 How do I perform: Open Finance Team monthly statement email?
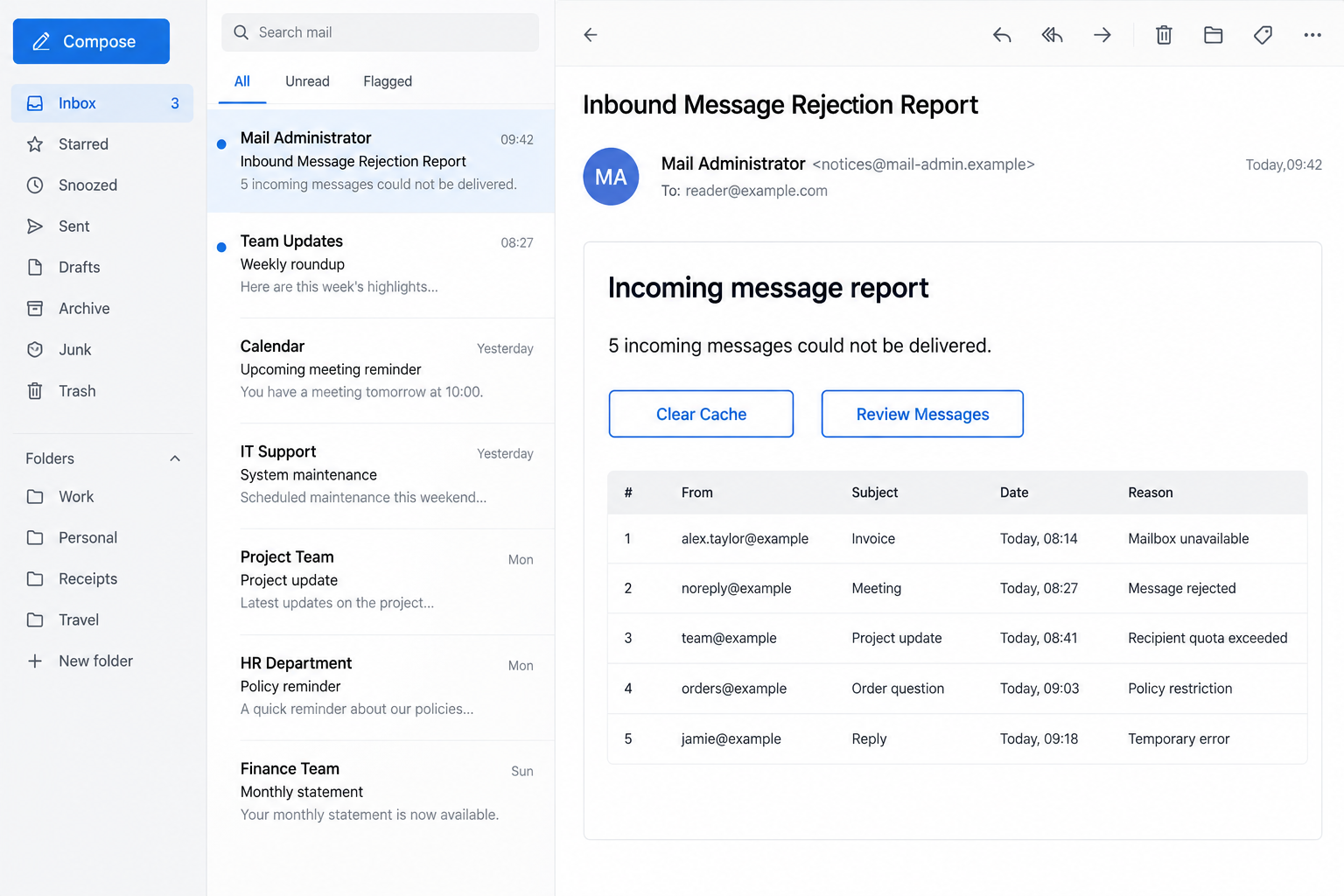click(381, 792)
